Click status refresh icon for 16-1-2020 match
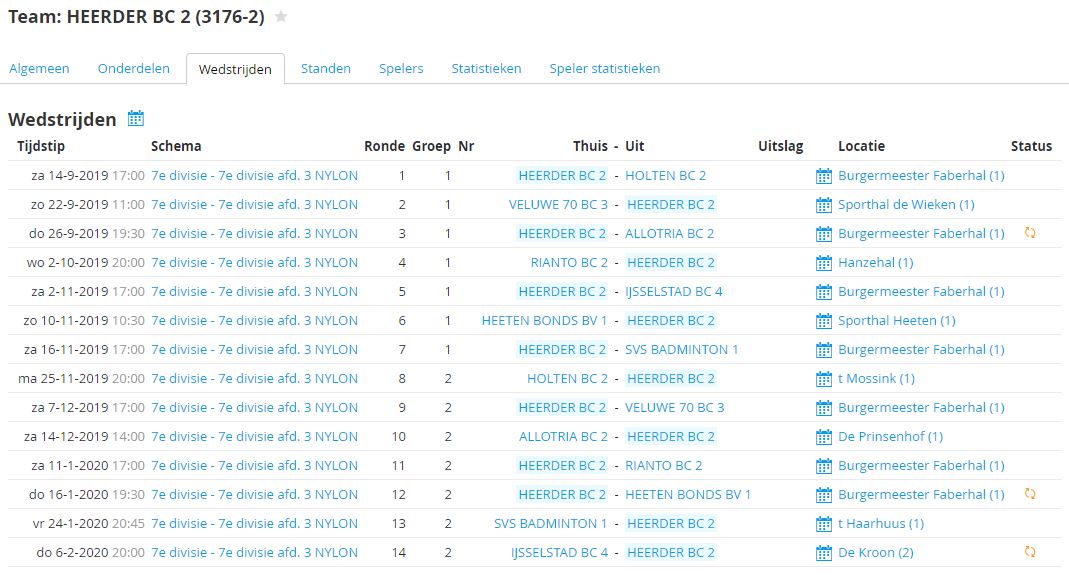This screenshot has height=575, width=1069. pyautogui.click(x=1030, y=494)
